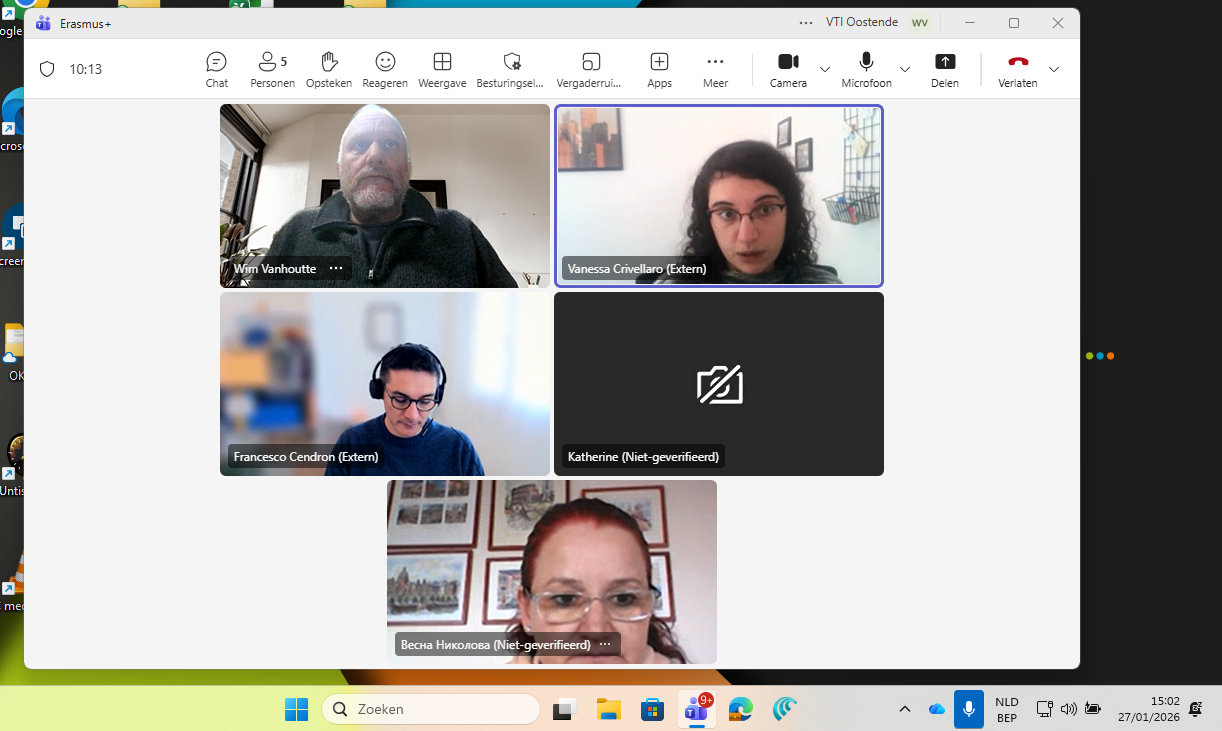Open the notification center icon
Screen dimensions: 1222x731
click(1196, 709)
